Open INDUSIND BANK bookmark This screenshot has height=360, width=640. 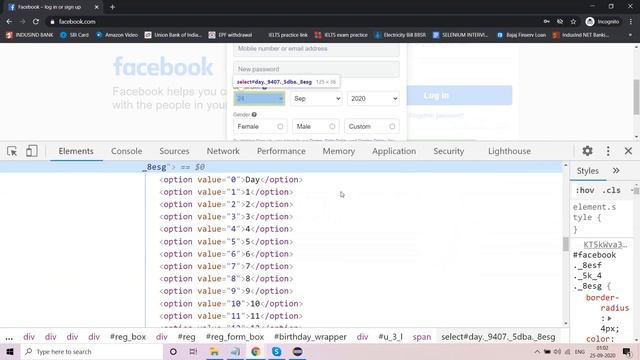(30, 35)
